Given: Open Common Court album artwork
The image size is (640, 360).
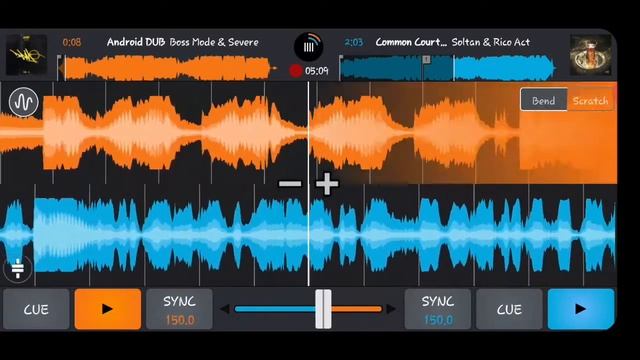Looking at the screenshot, I should tap(591, 55).
